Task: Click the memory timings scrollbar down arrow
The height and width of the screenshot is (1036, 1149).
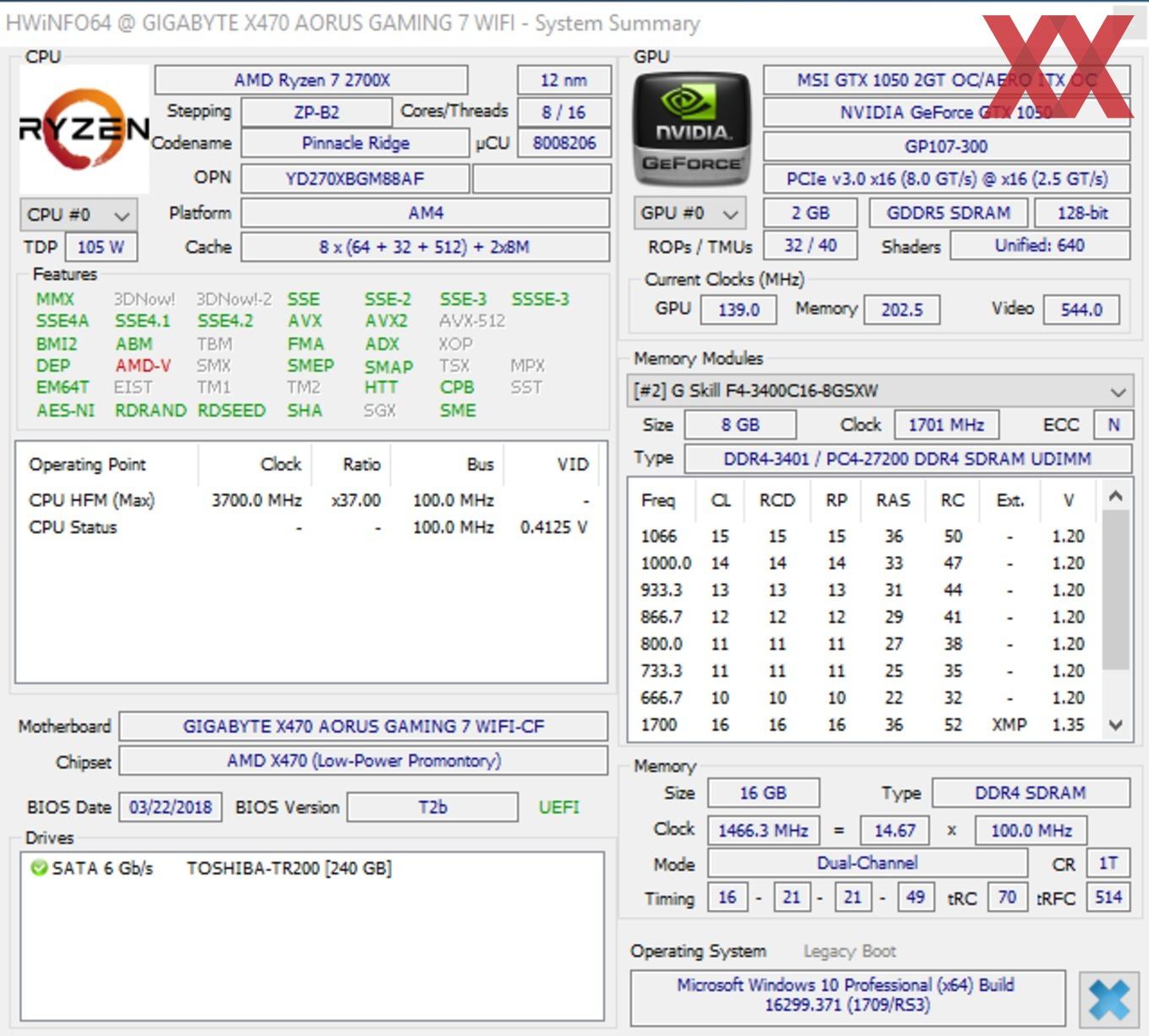Action: [x=1116, y=725]
